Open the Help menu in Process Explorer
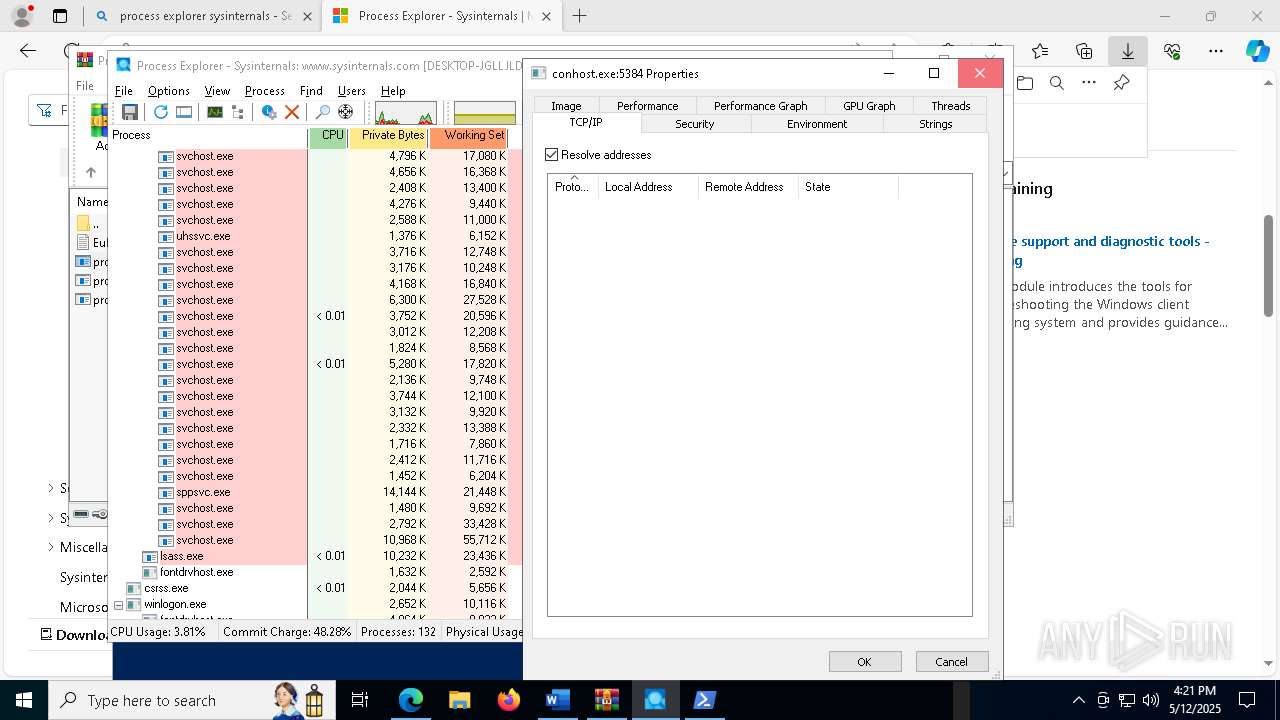 point(393,91)
